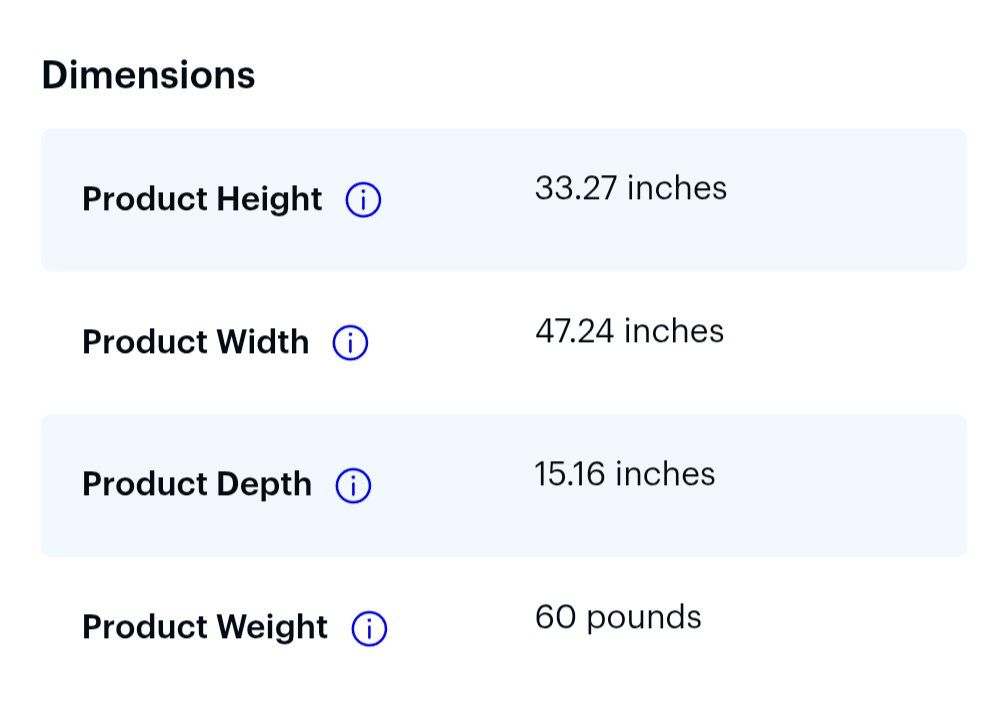Click the Dimensions section heading
The image size is (1008, 703).
148,75
